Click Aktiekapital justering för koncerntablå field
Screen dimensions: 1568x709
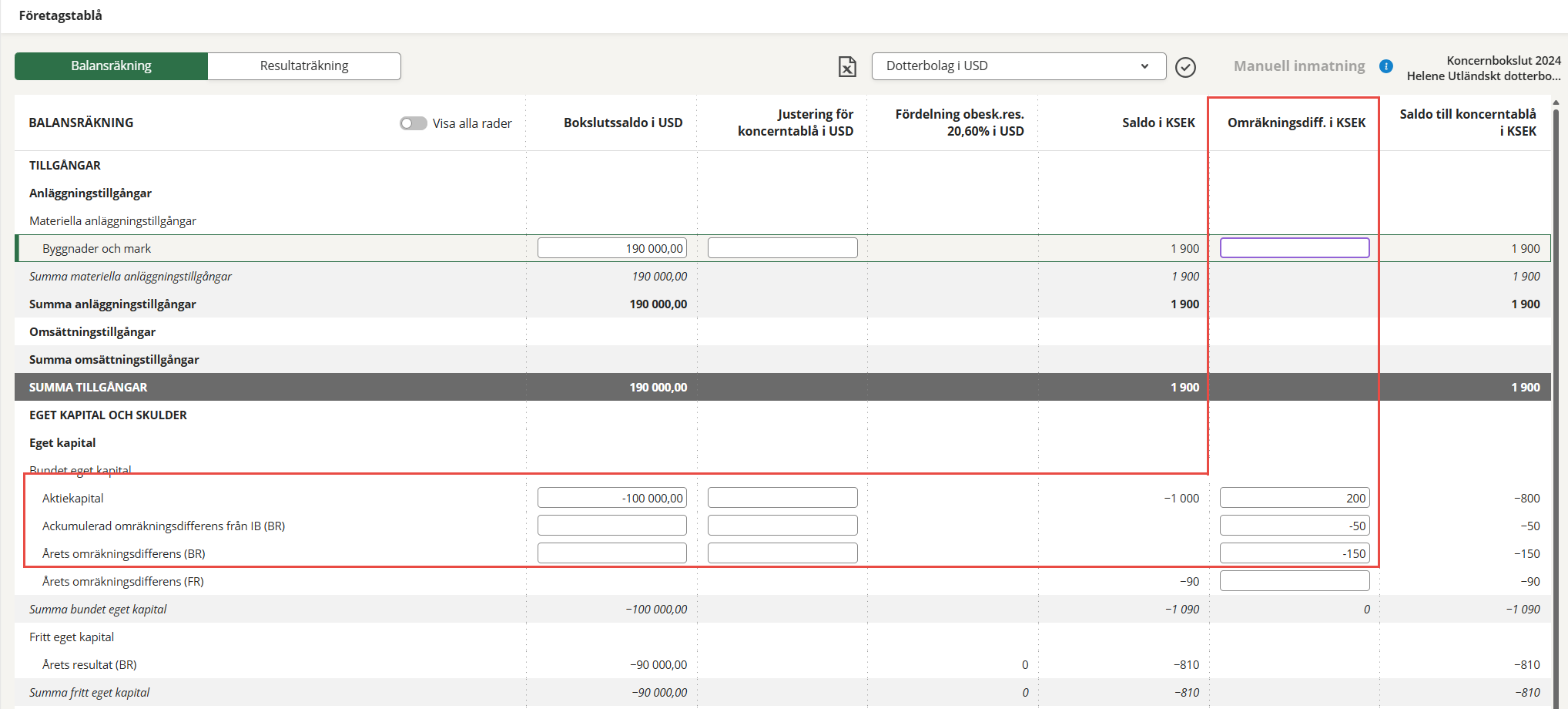(782, 498)
